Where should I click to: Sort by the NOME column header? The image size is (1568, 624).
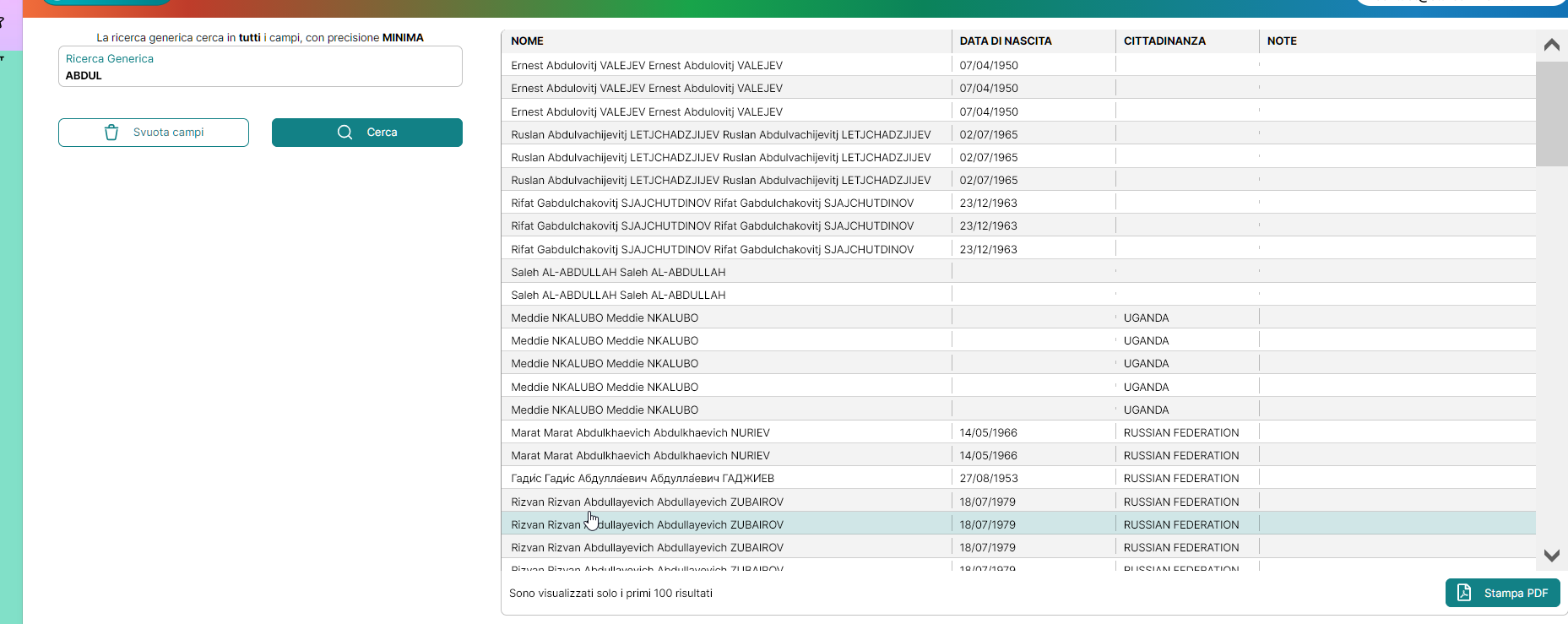(527, 41)
